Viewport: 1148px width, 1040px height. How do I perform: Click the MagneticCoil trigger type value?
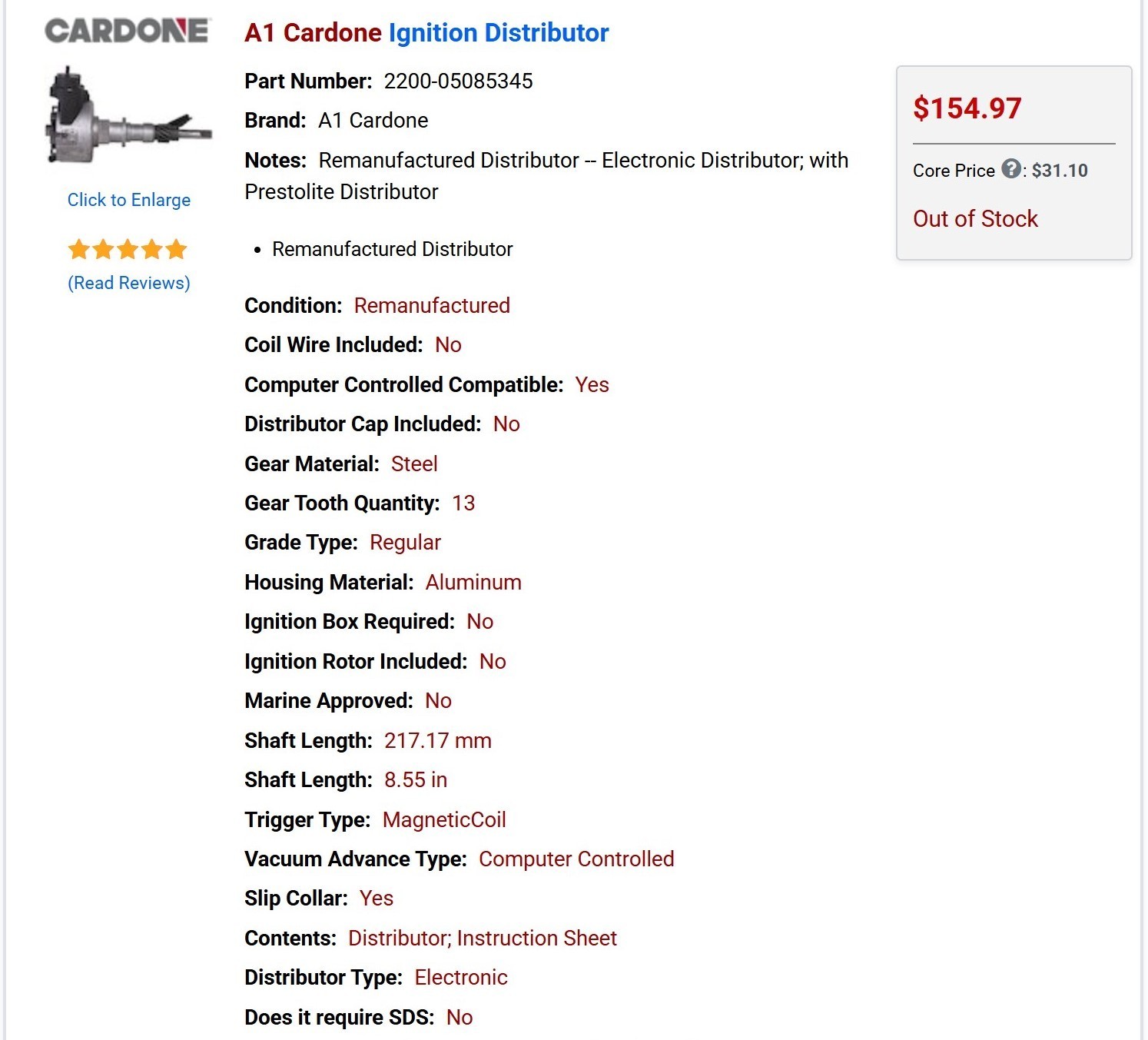coord(444,820)
